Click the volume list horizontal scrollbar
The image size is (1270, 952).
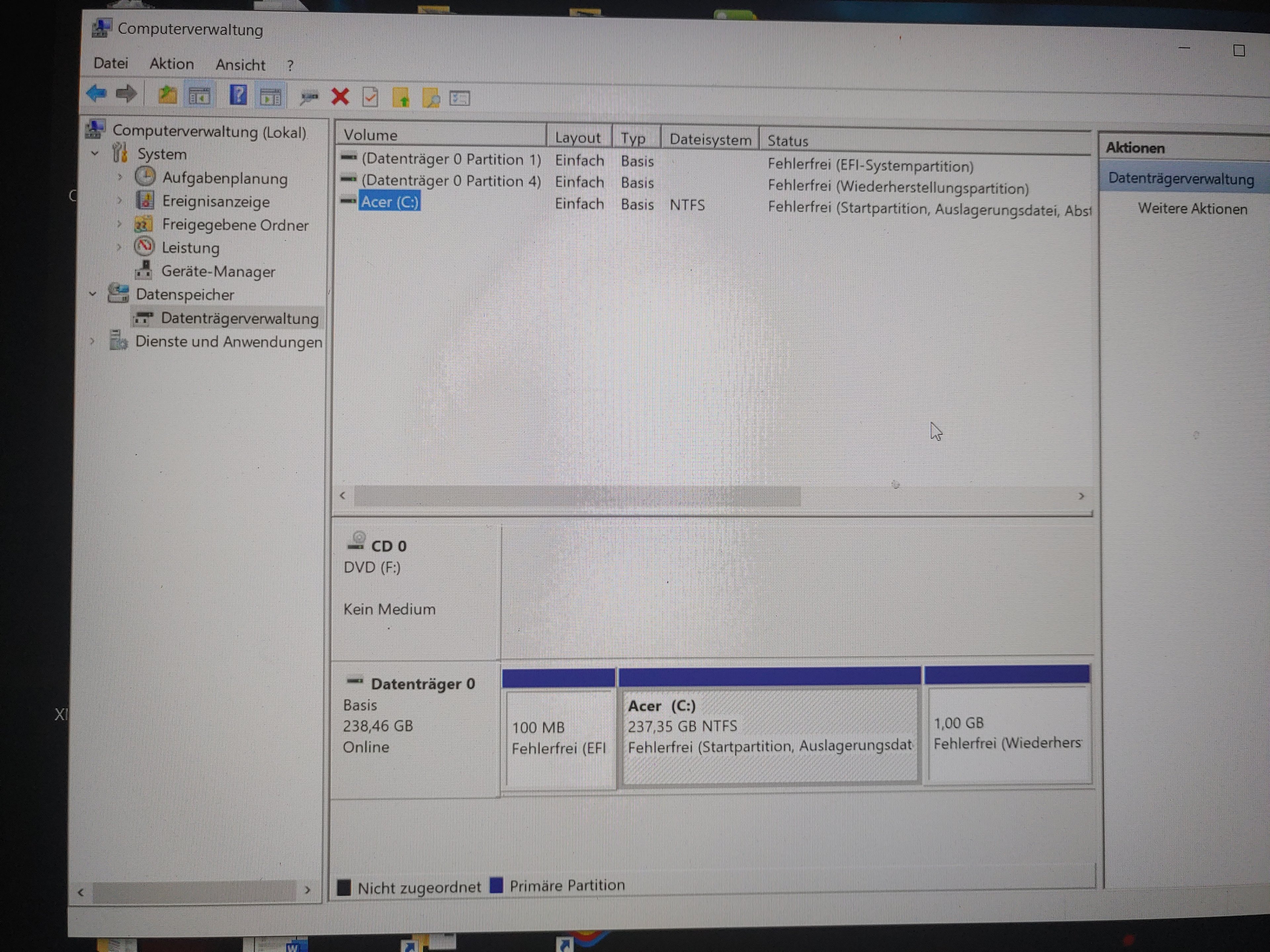click(576, 496)
